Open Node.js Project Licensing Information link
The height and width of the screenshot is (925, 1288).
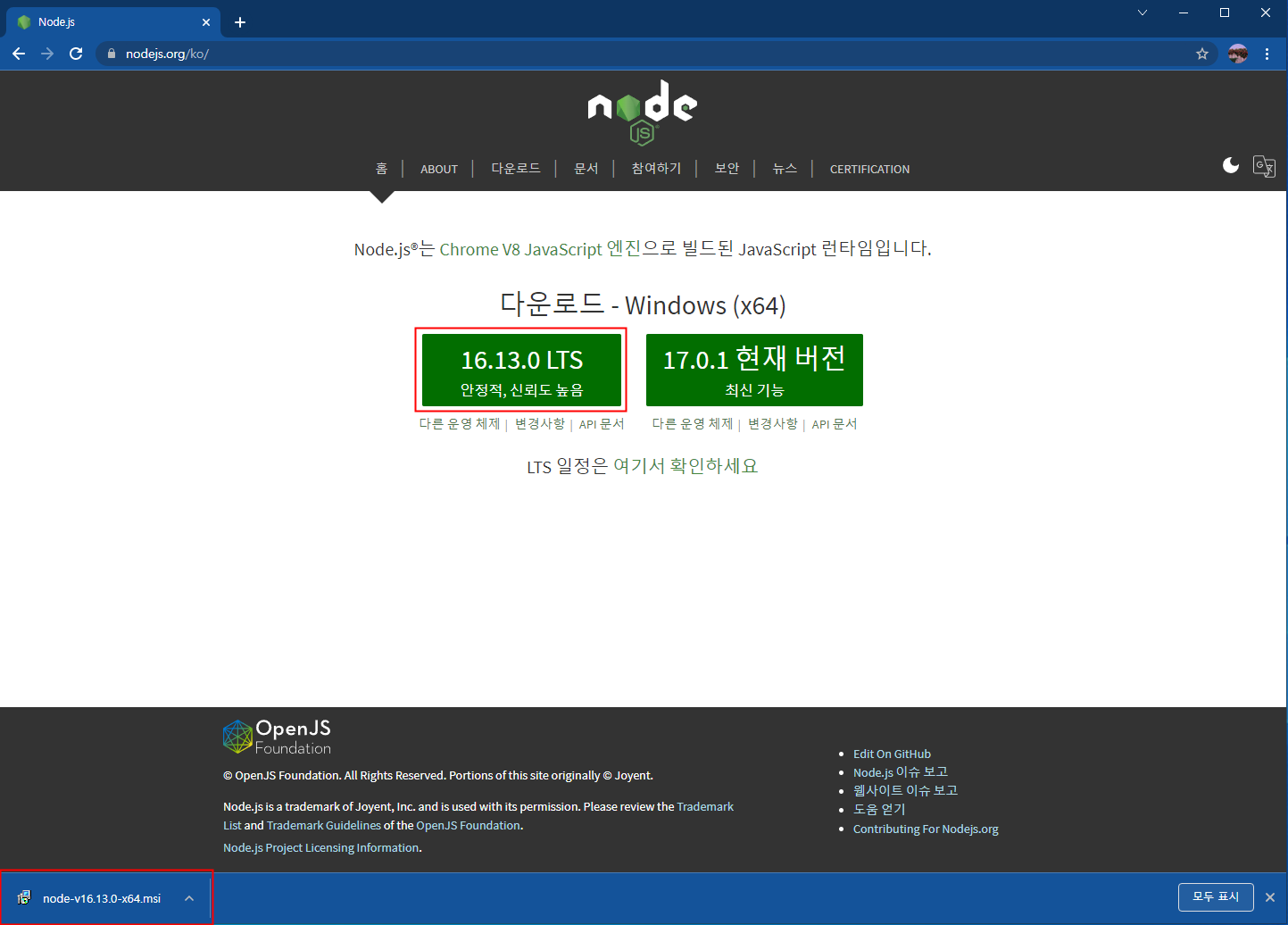321,847
